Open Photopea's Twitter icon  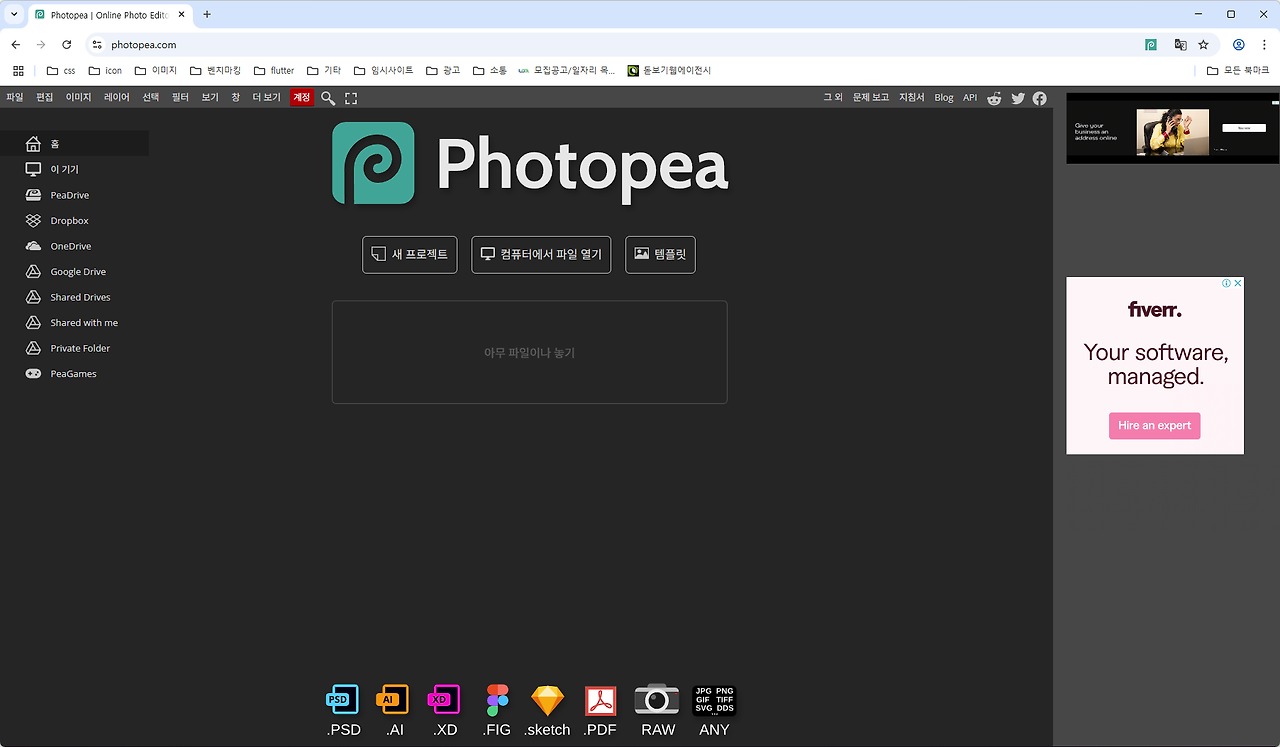(1018, 98)
